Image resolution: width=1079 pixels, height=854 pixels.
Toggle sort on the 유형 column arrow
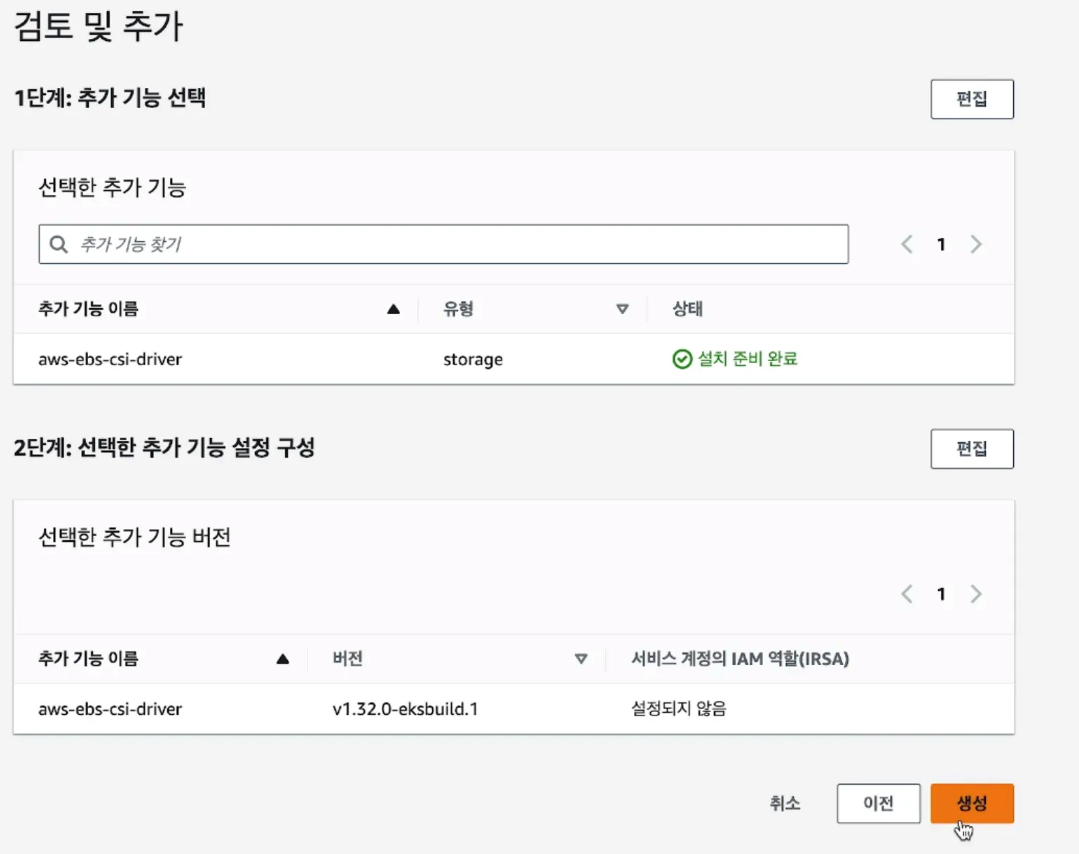(622, 309)
